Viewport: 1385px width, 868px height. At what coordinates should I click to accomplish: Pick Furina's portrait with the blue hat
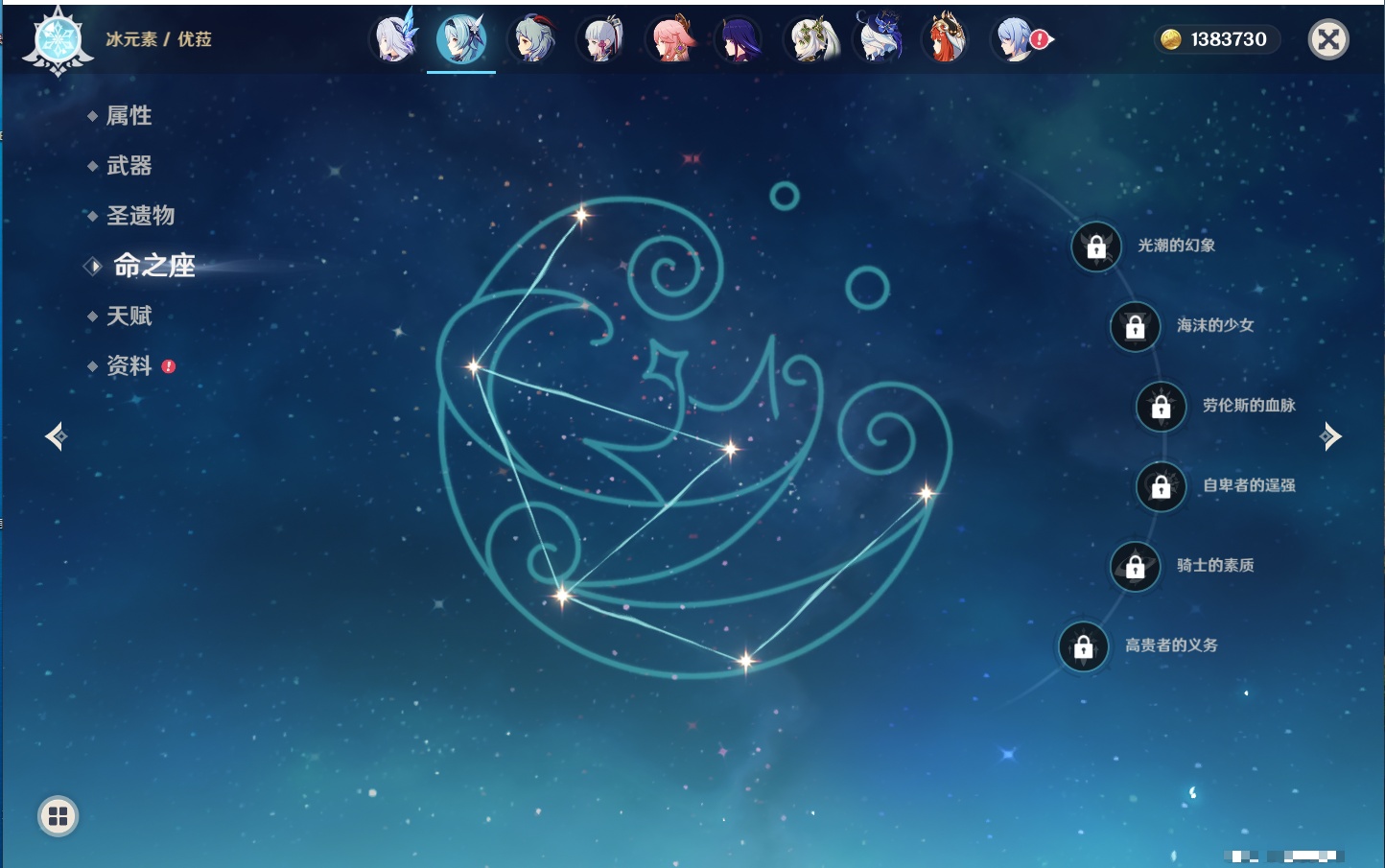(880, 38)
